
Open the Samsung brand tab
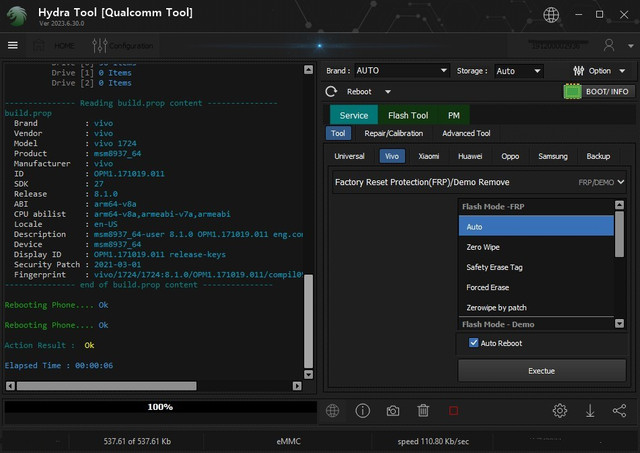tap(553, 156)
